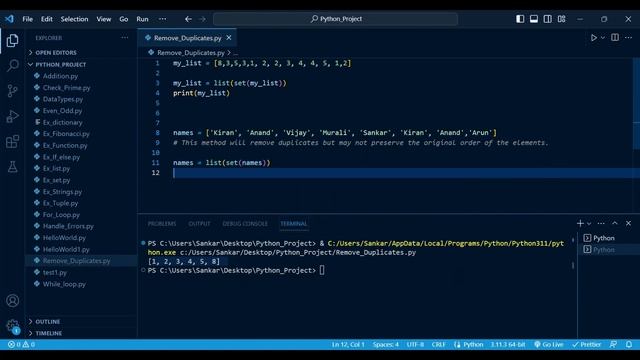Screen dimensions: 640x360
Task: Expand the Outline section
Action: [47, 322]
